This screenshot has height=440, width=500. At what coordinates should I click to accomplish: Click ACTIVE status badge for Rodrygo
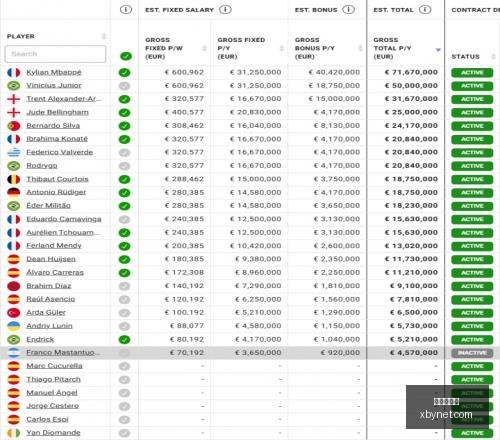[x=472, y=166]
